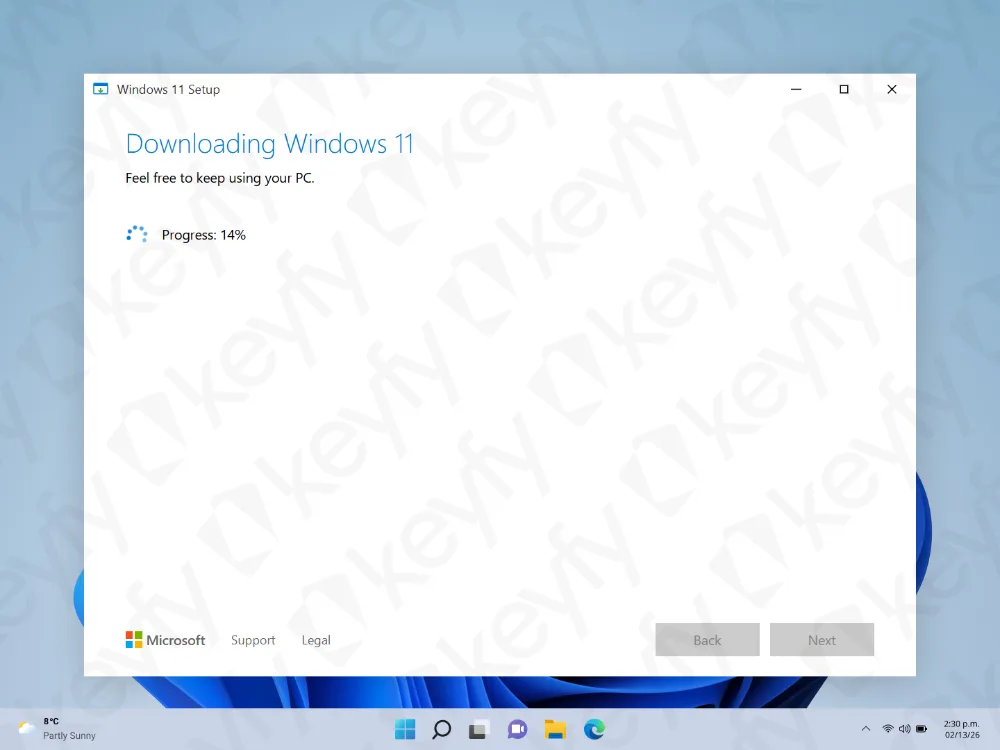Open the Chat app from taskbar
Image resolution: width=1000 pixels, height=750 pixels.
[517, 729]
